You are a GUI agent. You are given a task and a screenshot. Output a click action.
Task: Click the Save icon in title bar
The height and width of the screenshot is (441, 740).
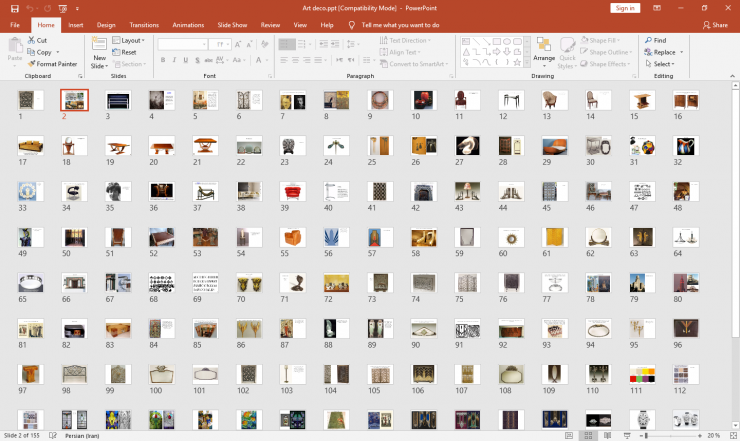15,8
